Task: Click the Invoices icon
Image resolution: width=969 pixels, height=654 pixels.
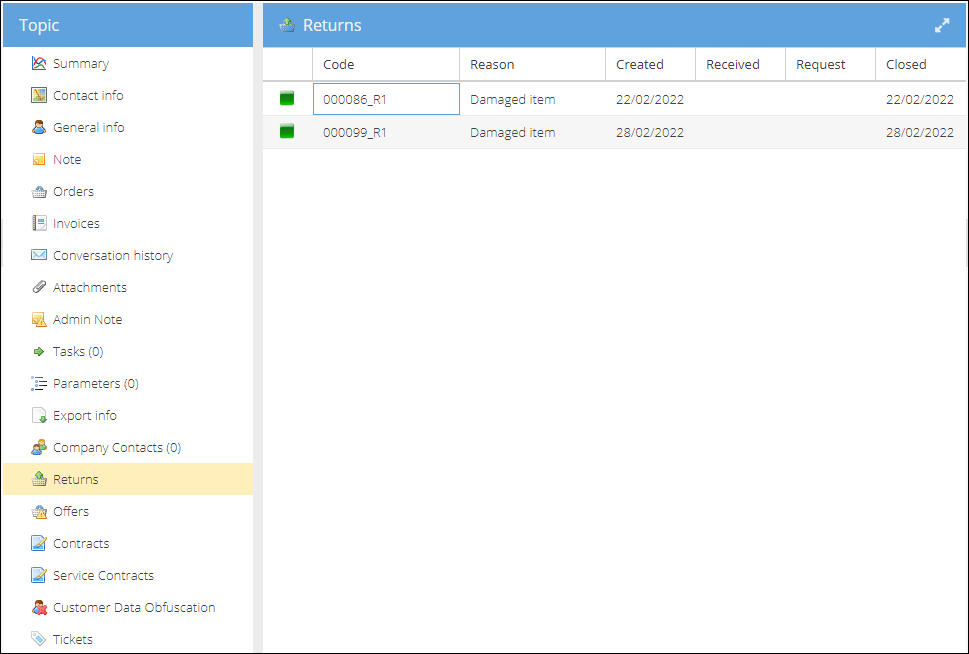Action: [39, 224]
